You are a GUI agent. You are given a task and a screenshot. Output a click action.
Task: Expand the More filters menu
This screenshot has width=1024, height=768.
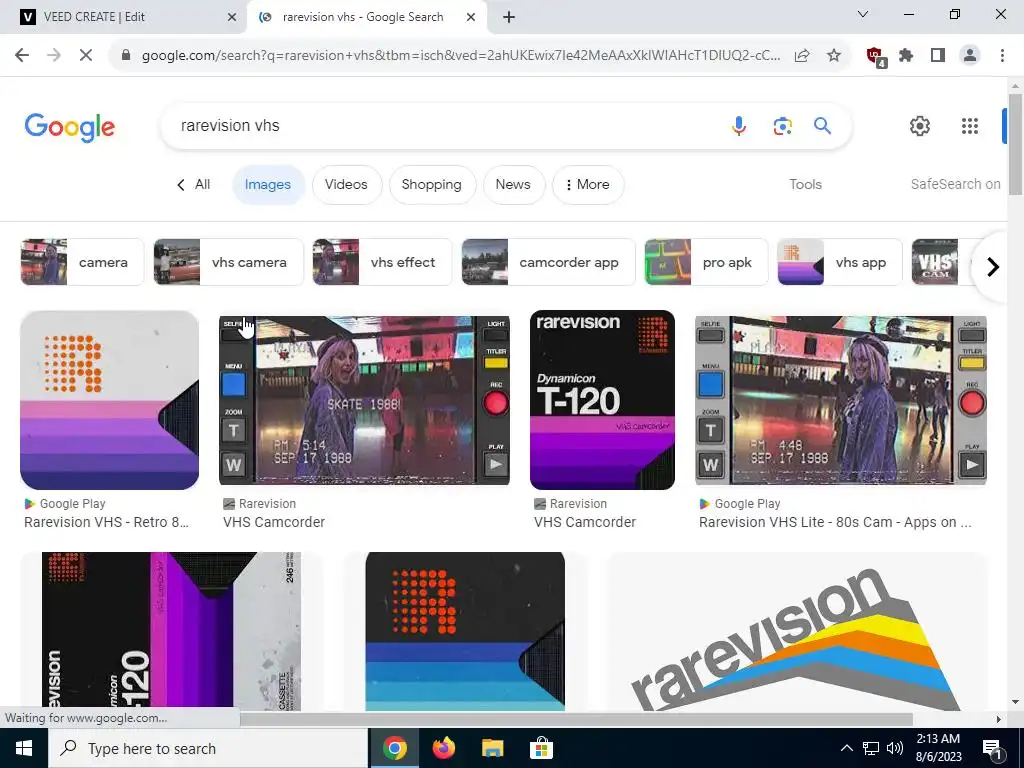pyautogui.click(x=588, y=185)
